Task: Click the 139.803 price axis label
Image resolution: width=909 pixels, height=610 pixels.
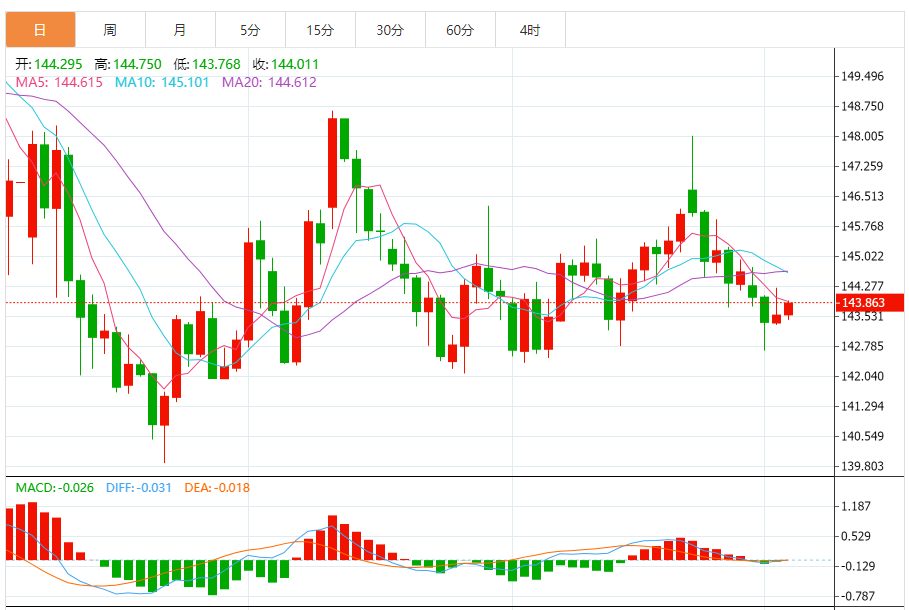Action: pyautogui.click(x=863, y=466)
